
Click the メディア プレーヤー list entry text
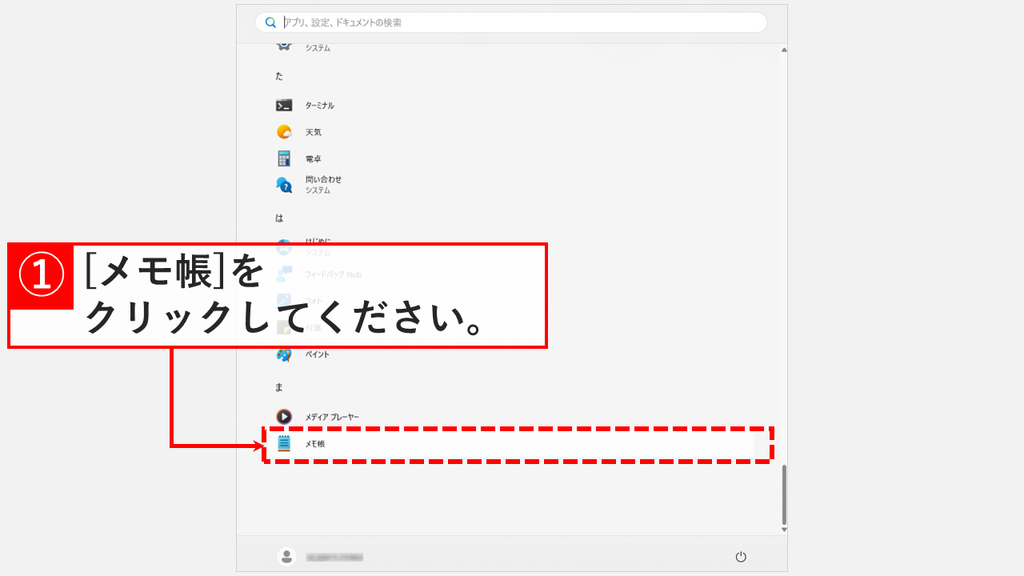(332, 417)
